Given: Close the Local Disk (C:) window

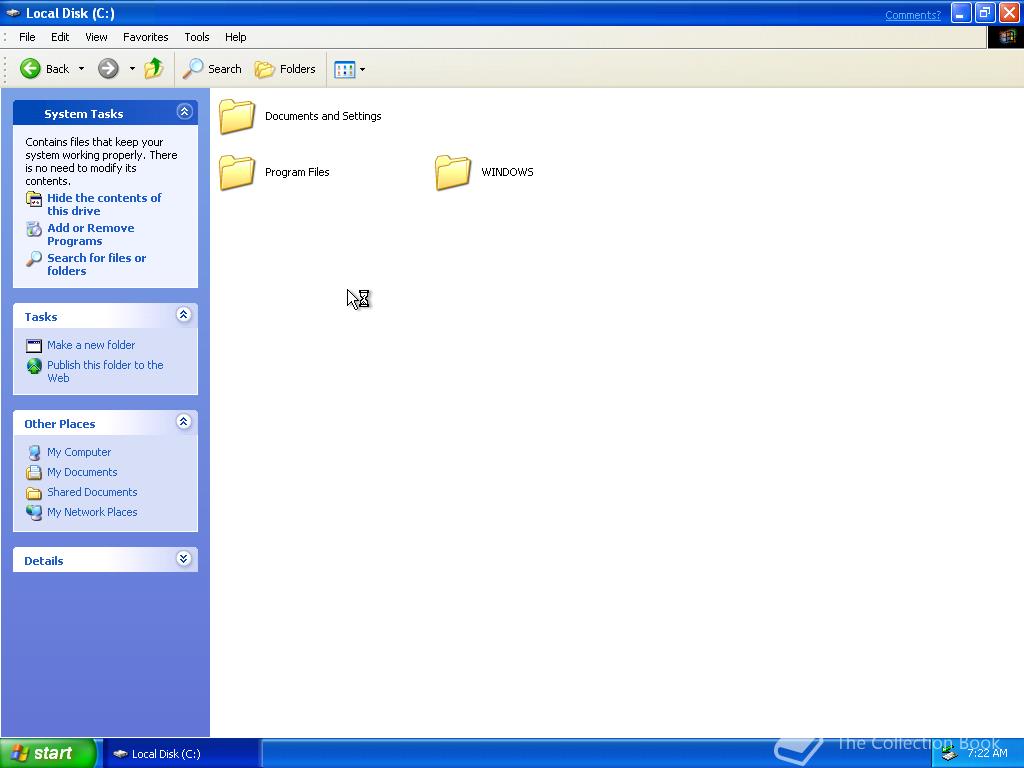Looking at the screenshot, I should pos(1009,13).
